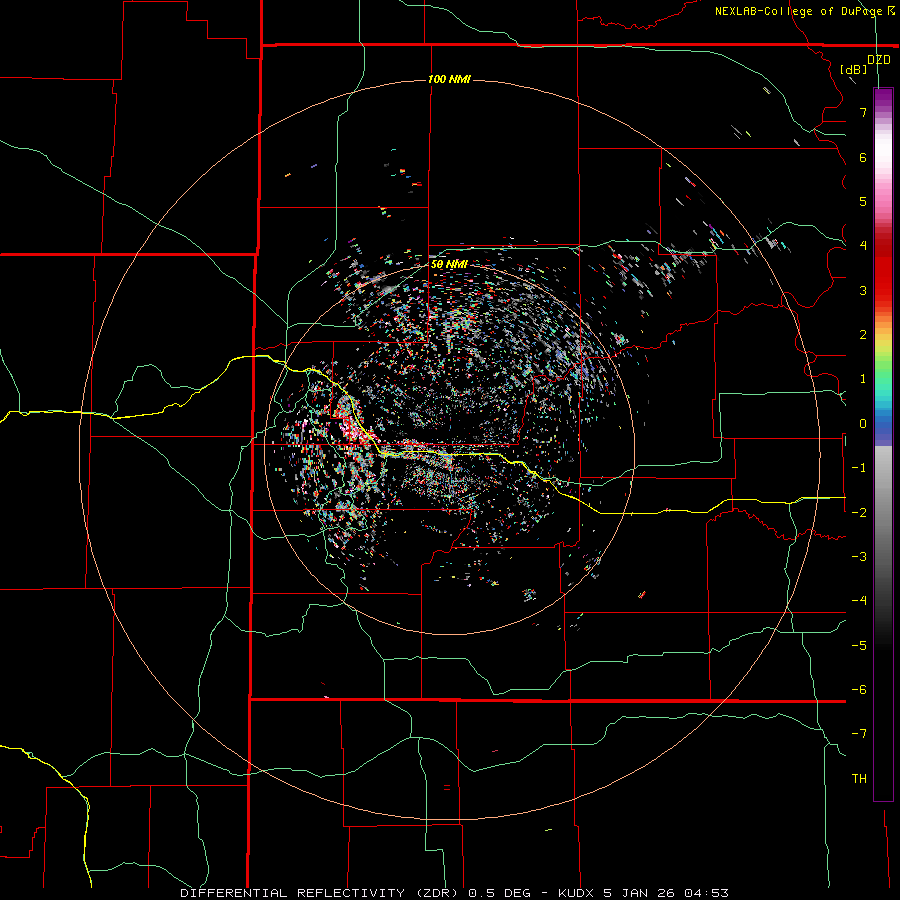Click the 4 value on the color scale
Image resolution: width=900 pixels, height=900 pixels.
pyautogui.click(x=863, y=246)
